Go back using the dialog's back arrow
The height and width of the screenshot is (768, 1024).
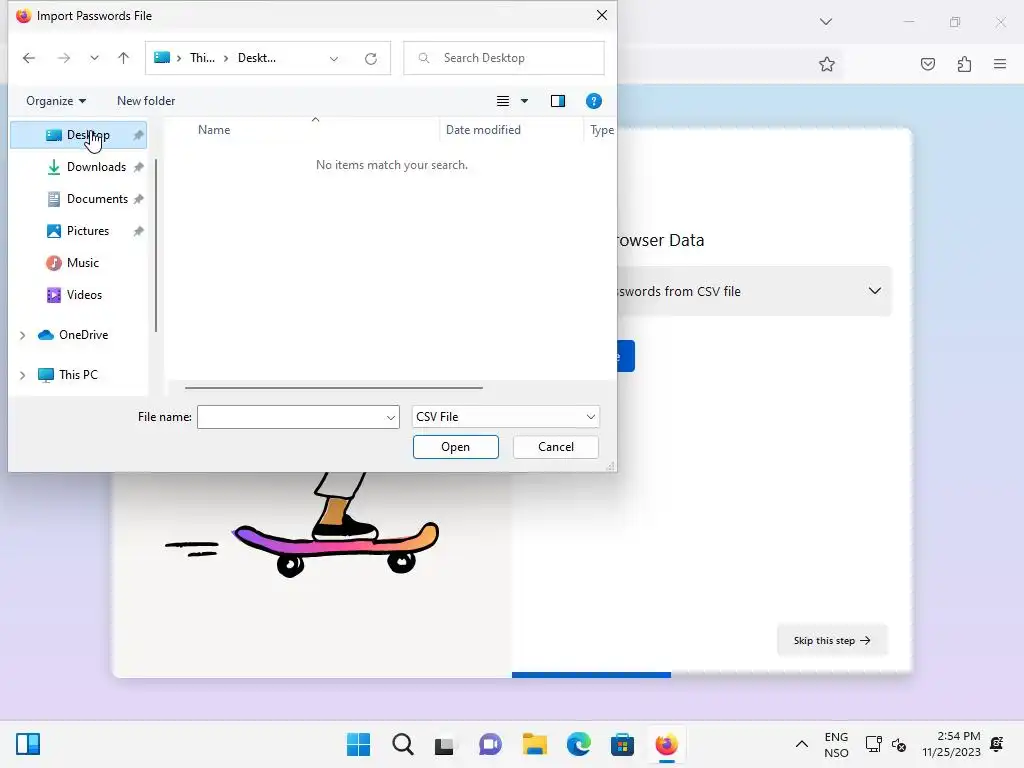(29, 58)
